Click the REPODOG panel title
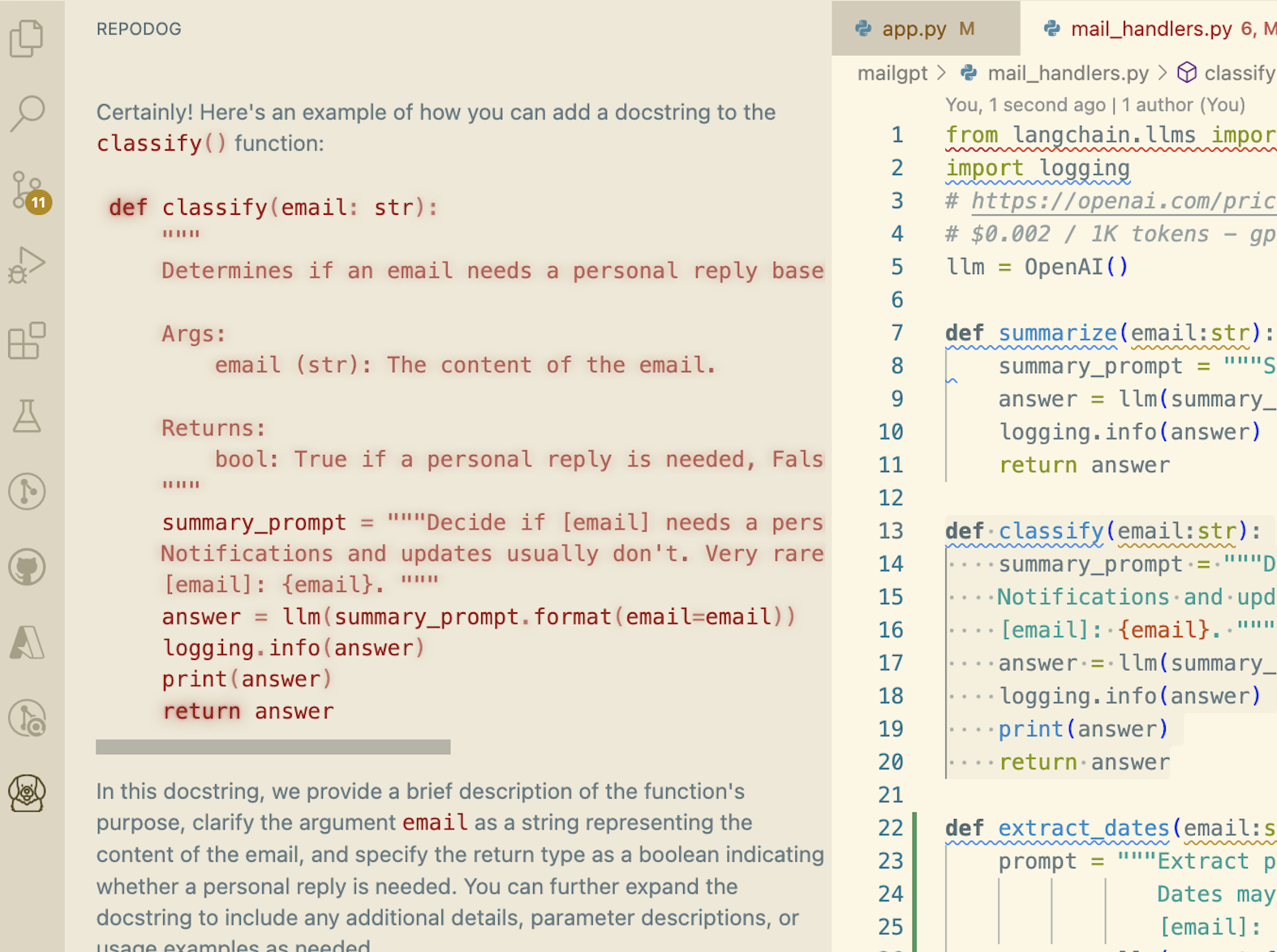The width and height of the screenshot is (1277, 952). pyautogui.click(x=139, y=29)
